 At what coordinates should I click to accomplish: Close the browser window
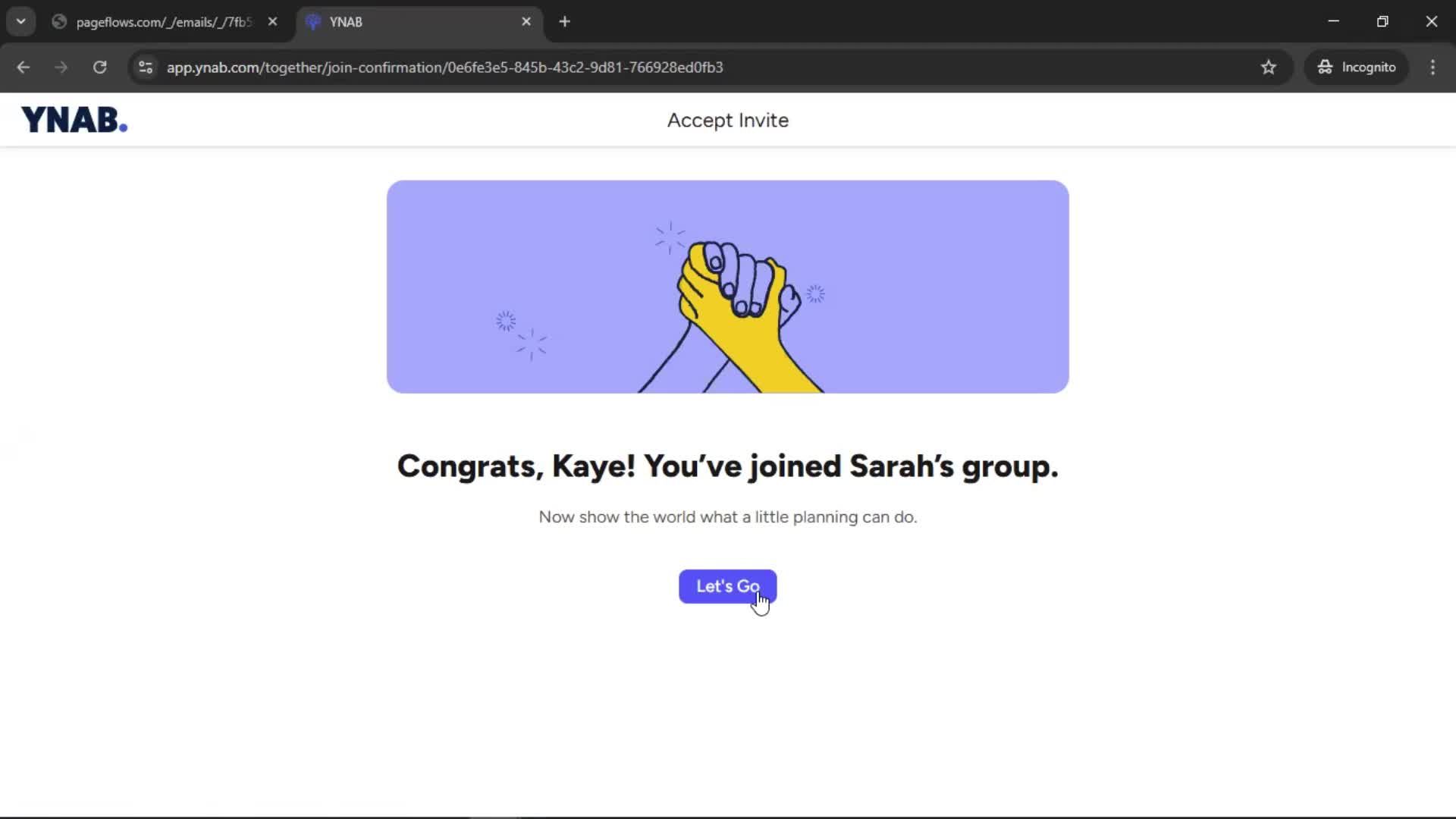click(1431, 22)
